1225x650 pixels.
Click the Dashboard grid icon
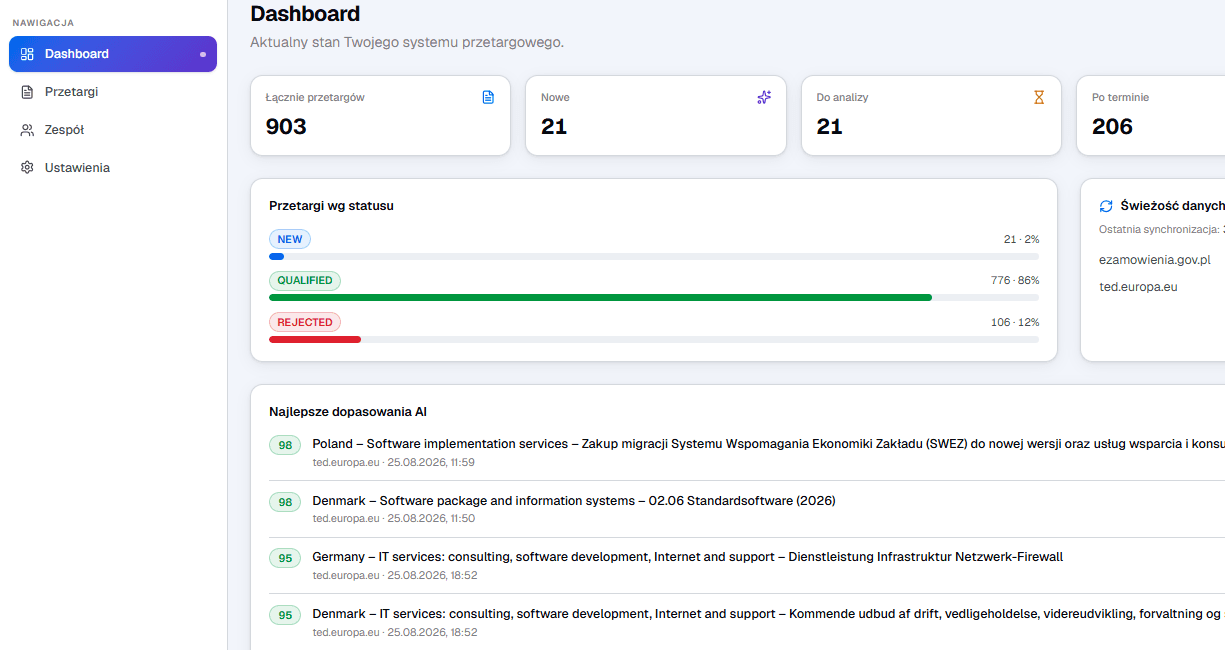click(x=27, y=54)
